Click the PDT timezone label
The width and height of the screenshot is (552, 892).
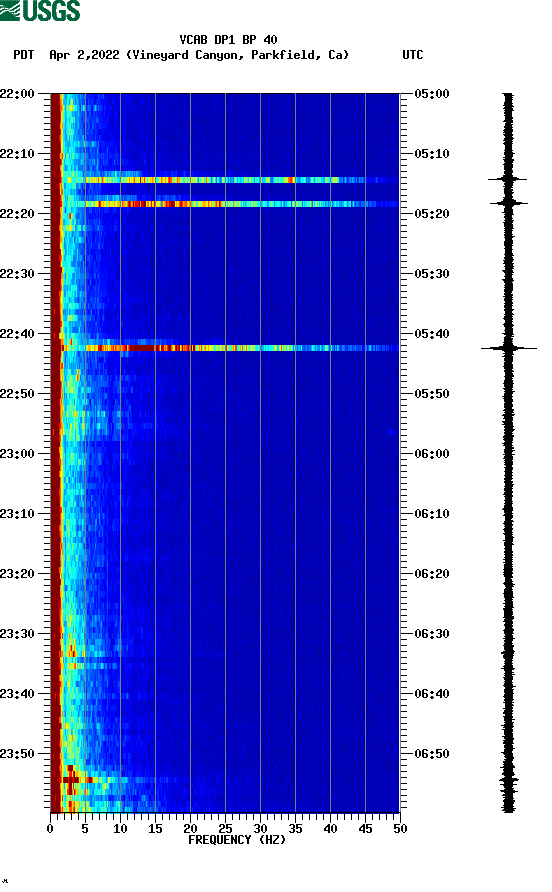(24, 55)
